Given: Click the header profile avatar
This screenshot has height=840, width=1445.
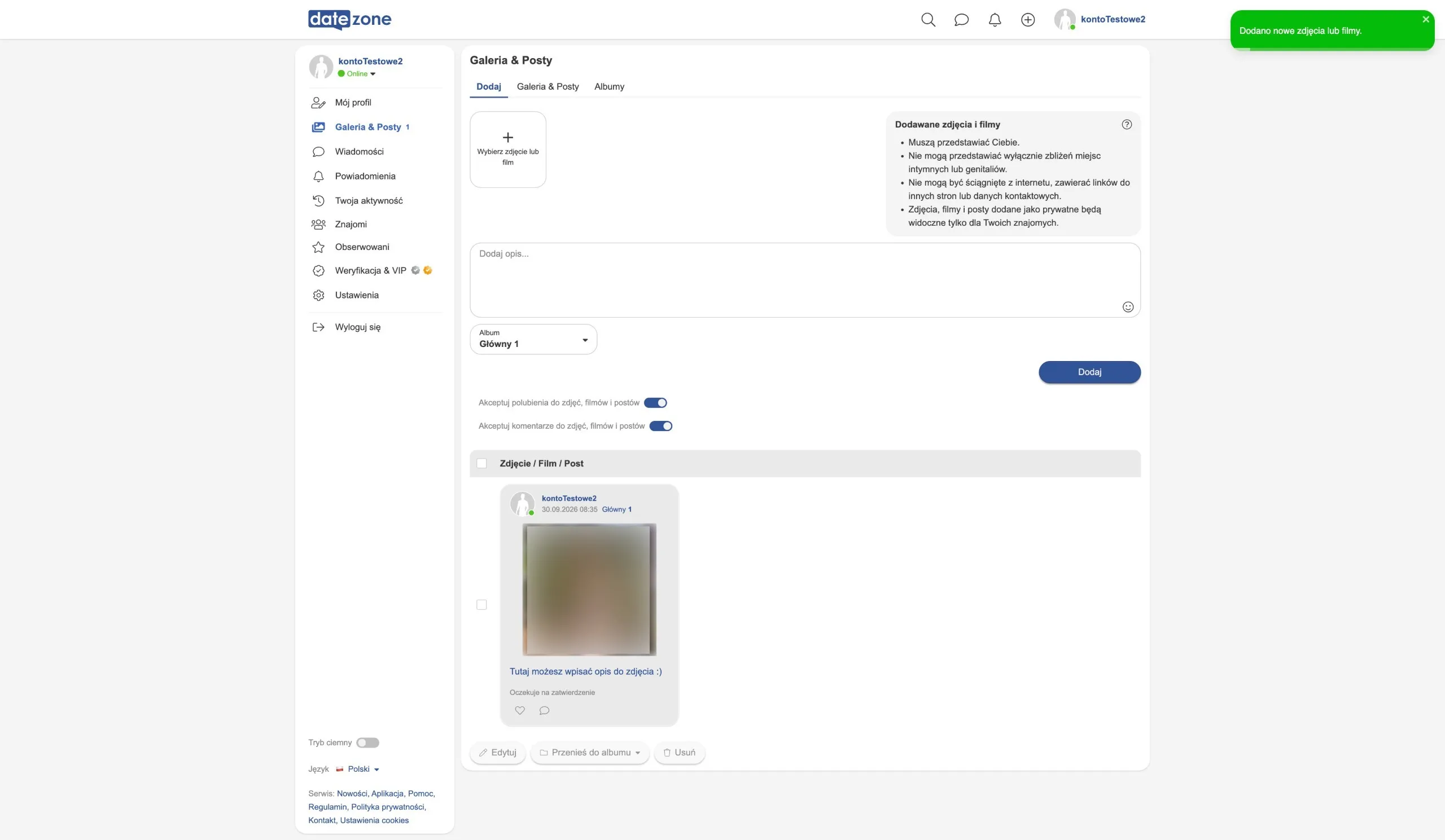Looking at the screenshot, I should point(1065,20).
